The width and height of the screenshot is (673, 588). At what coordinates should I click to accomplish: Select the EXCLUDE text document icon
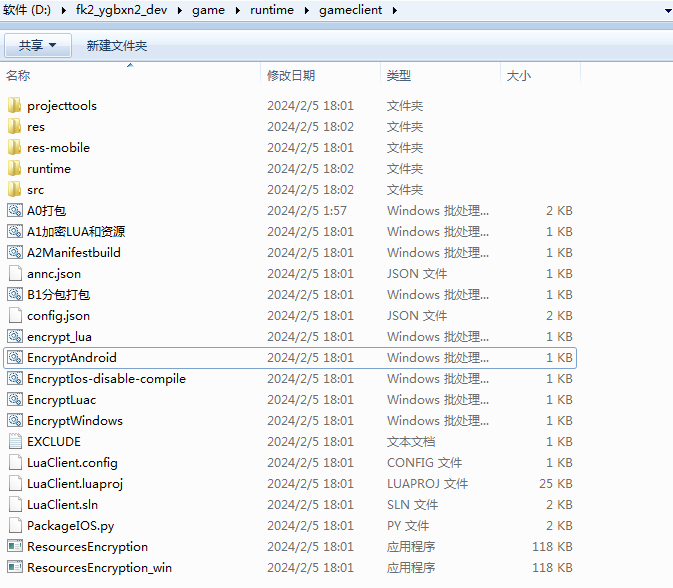click(14, 441)
